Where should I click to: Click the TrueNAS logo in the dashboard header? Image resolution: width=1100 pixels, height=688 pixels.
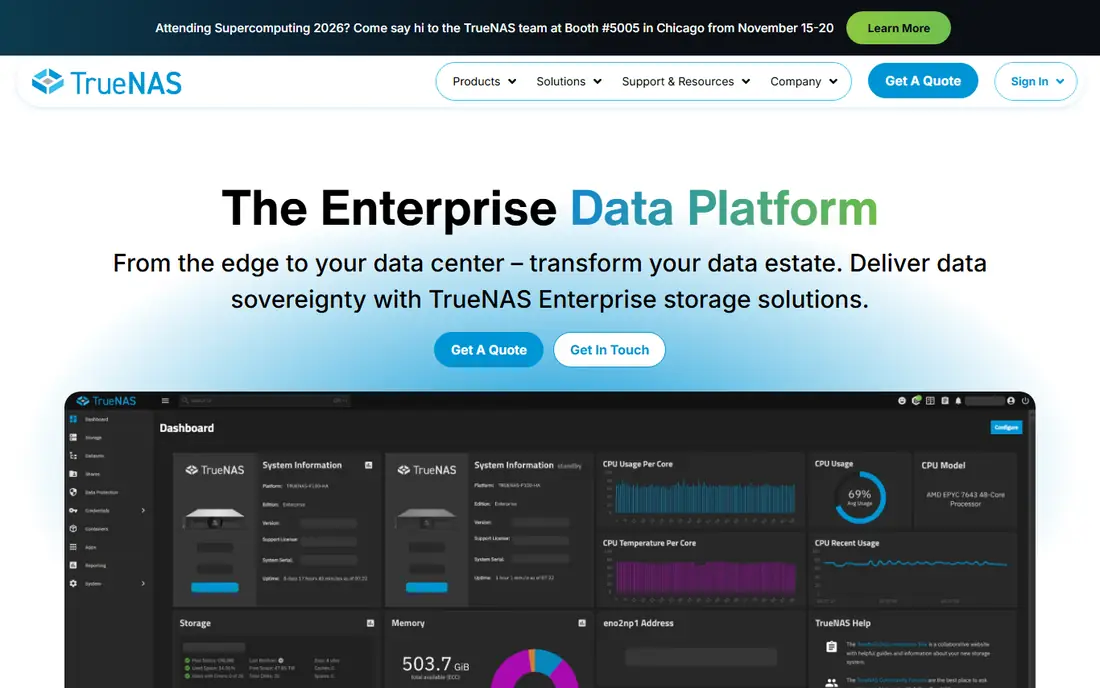pos(106,401)
